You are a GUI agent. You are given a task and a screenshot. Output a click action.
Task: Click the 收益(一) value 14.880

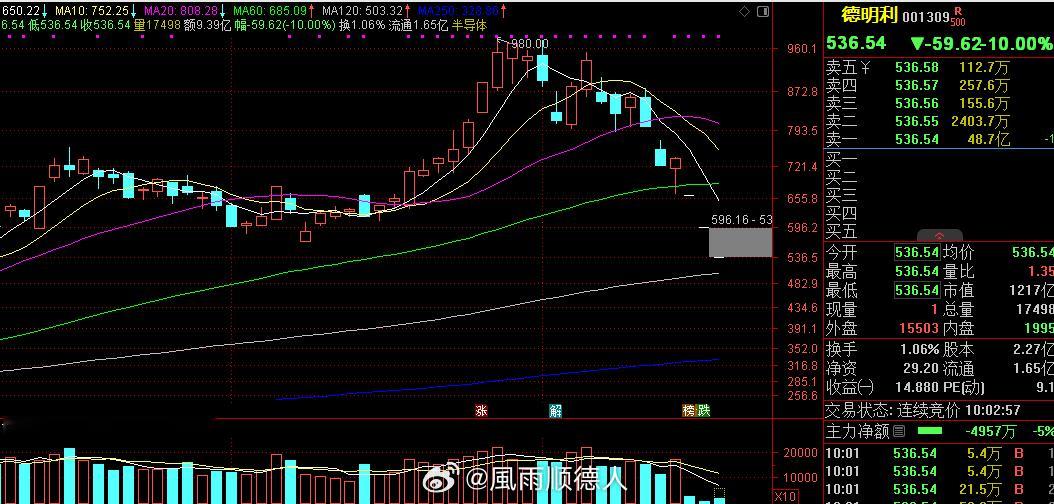[917, 387]
